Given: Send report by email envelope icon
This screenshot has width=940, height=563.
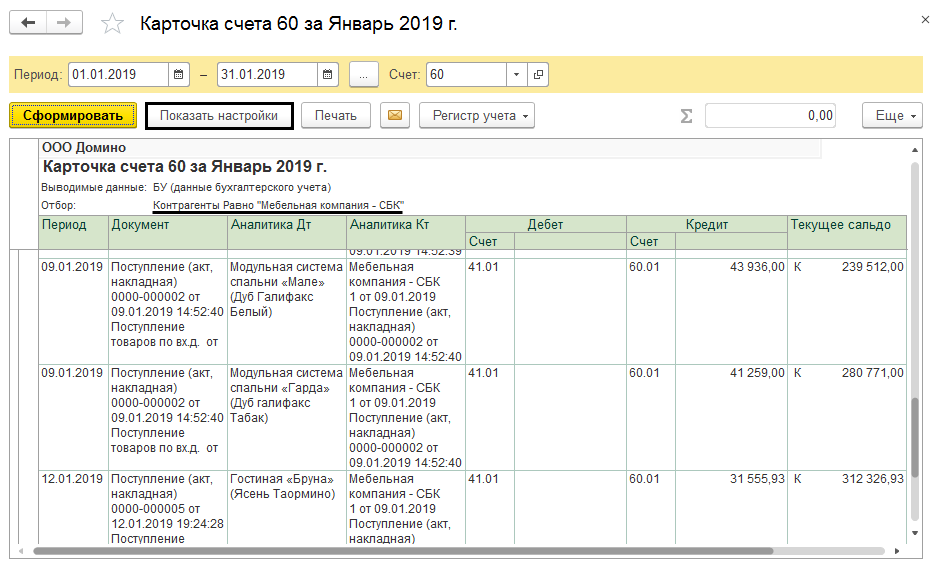Looking at the screenshot, I should tap(395, 116).
